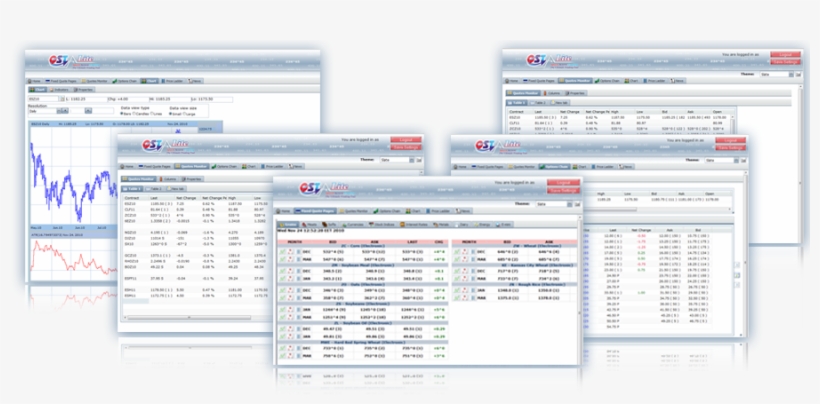
Task: Open Properties tab in Chart window
Action: click(83, 89)
